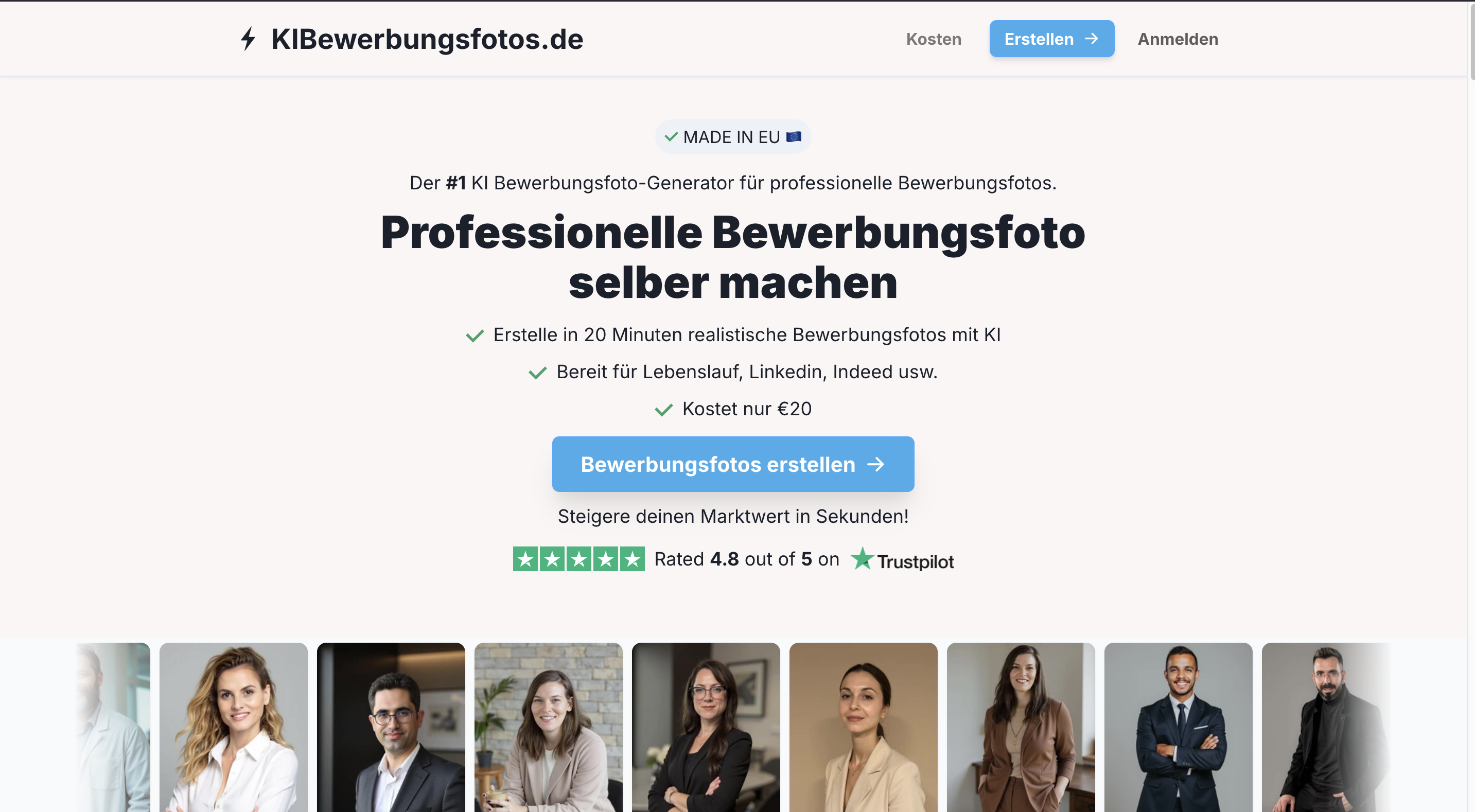Select the man with crossed arms in navy suit photo

click(1178, 727)
